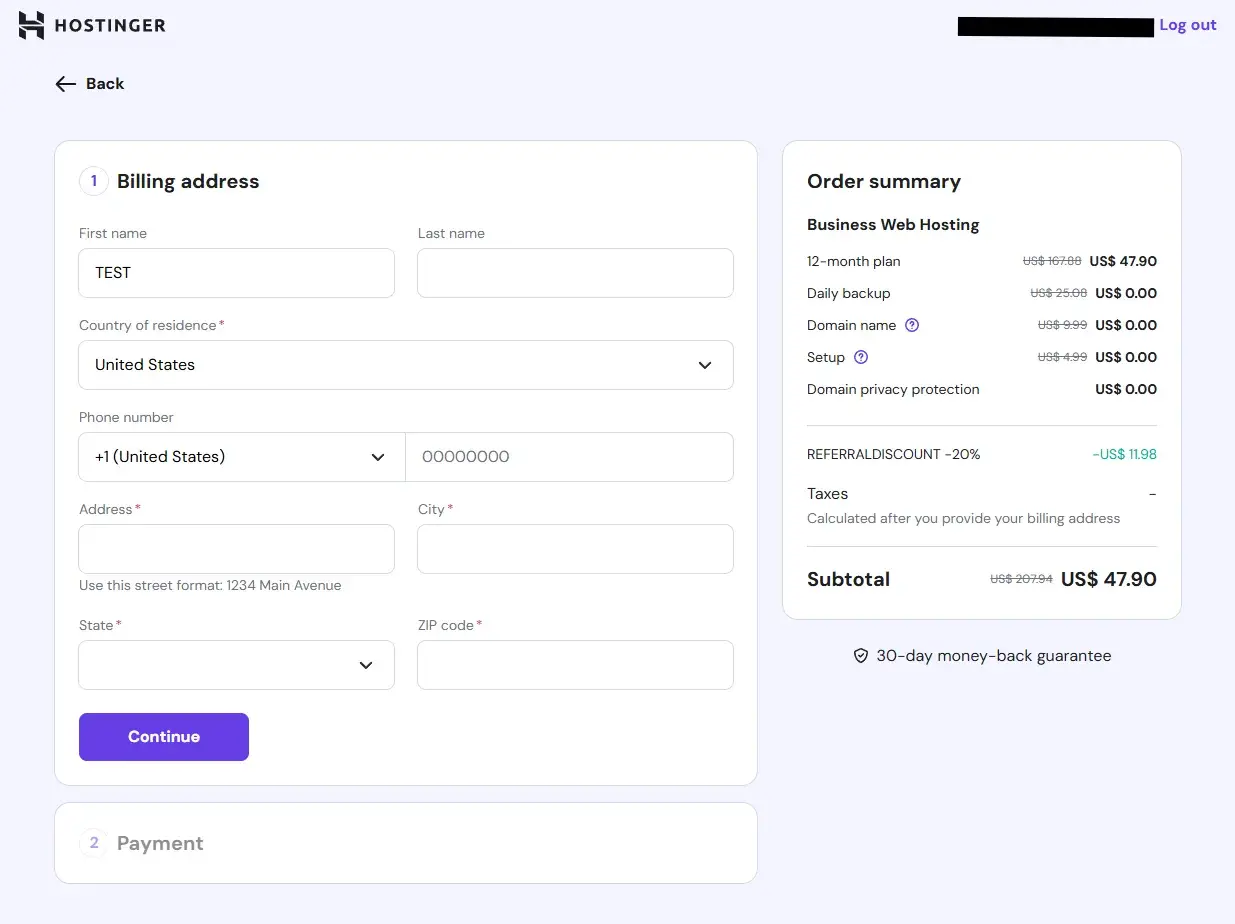Screen dimensions: 1235x924
Task: Focus the ZIP code input box
Action: [x=575, y=665]
